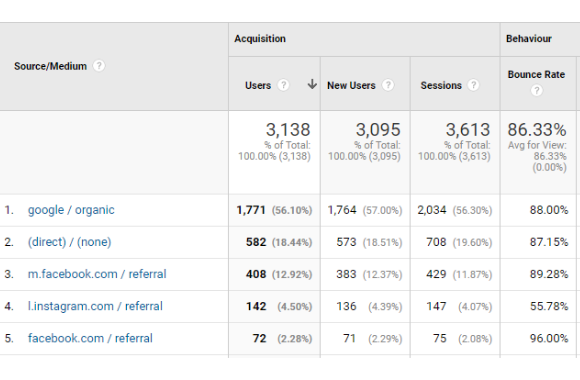Screen dimensions: 580x380
Task: Click the (56.10%) users percentage
Action: click(x=292, y=211)
